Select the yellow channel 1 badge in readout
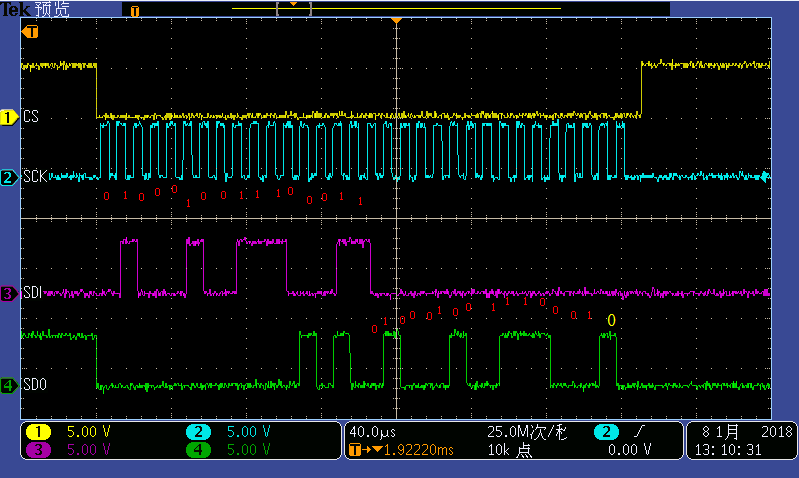 pos(38,432)
